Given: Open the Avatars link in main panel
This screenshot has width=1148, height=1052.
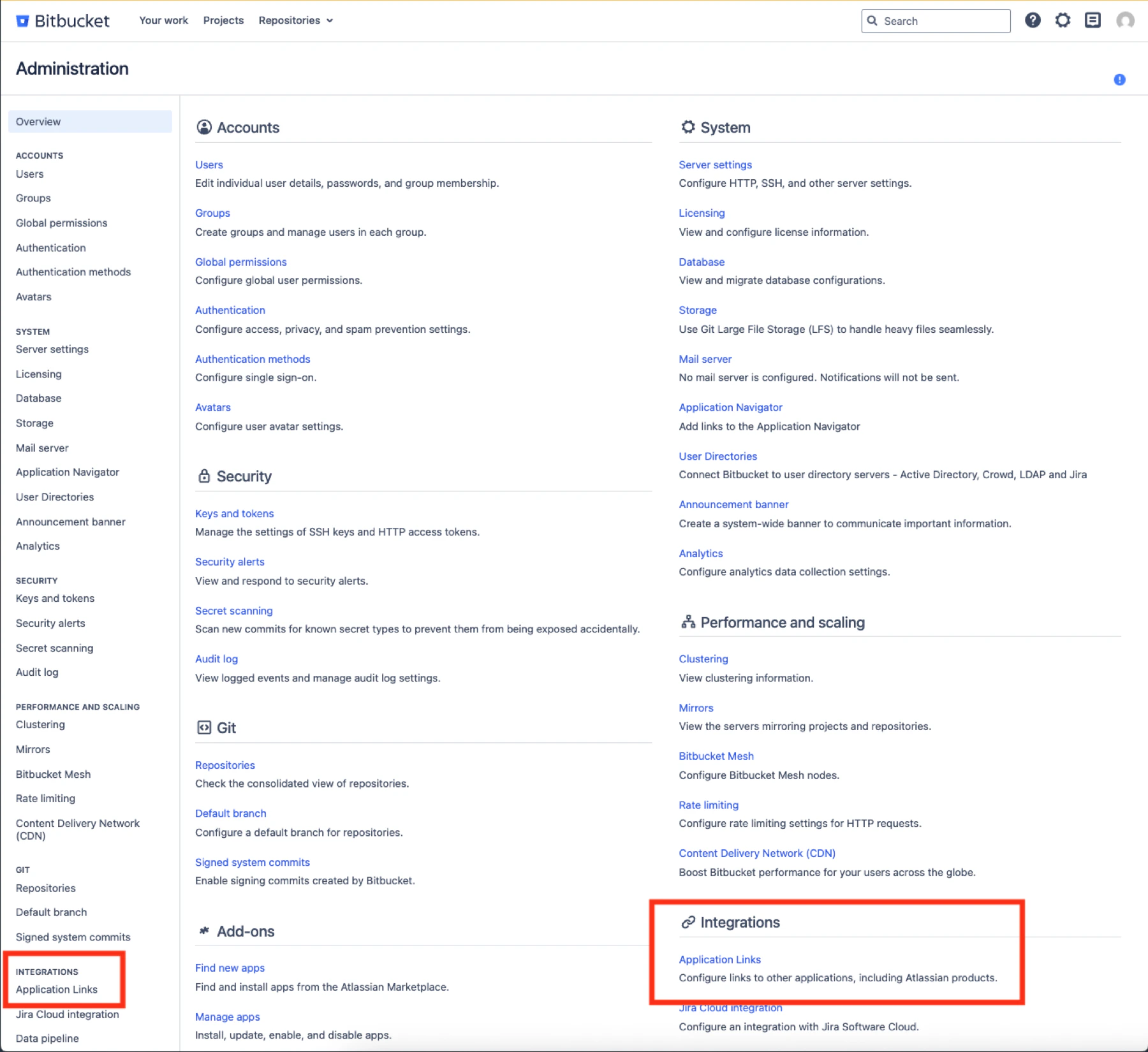Looking at the screenshot, I should 212,407.
